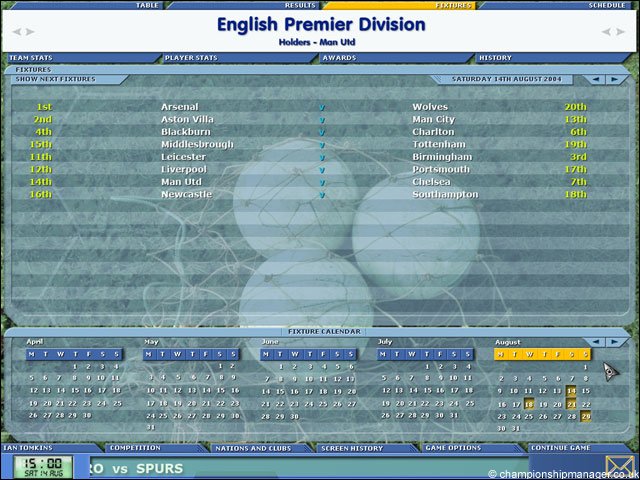Select the Arsenal v Wolves fixture

(320, 106)
